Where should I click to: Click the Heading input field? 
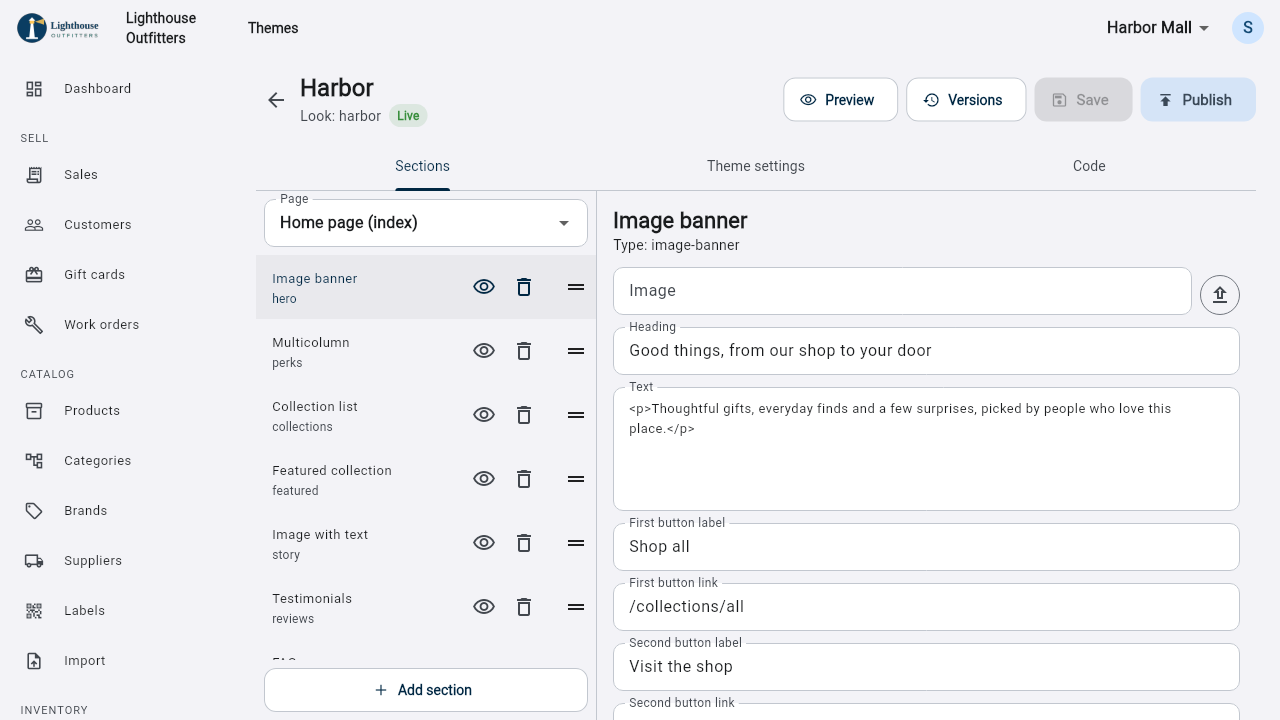pyautogui.click(x=926, y=351)
